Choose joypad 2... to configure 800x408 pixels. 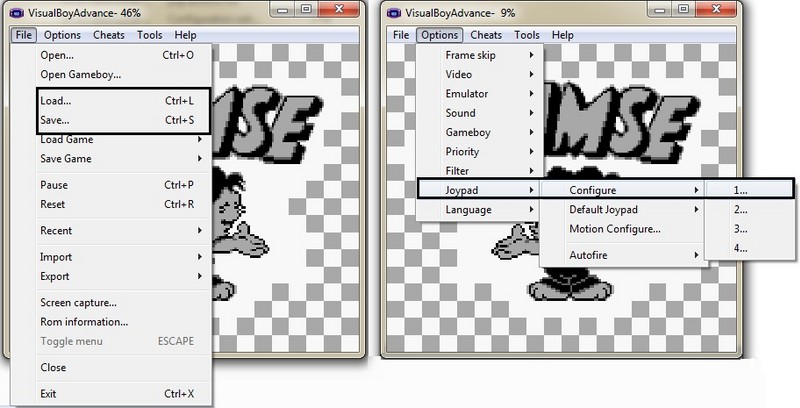749,210
